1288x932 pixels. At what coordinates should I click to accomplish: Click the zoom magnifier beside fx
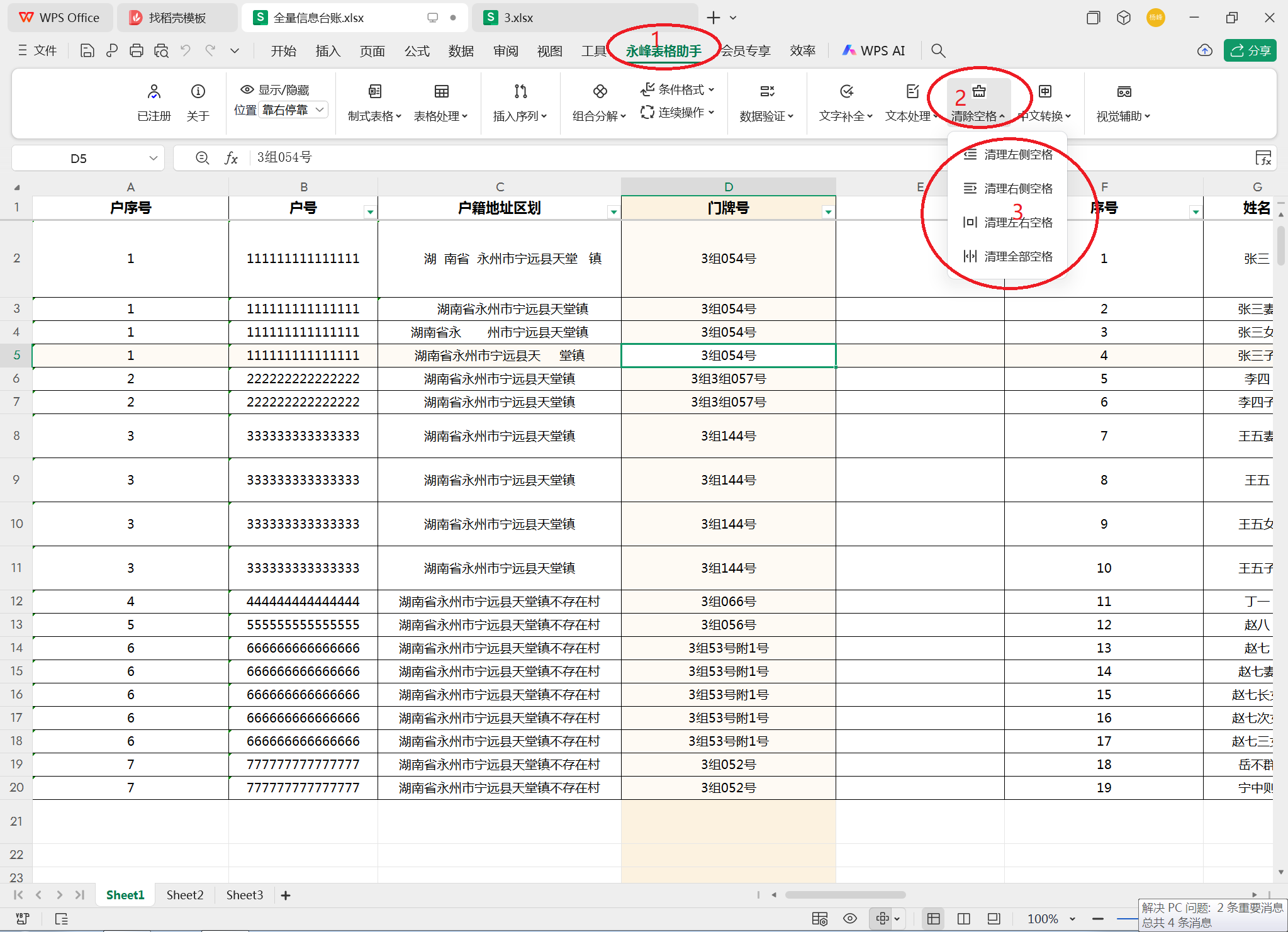(x=202, y=158)
